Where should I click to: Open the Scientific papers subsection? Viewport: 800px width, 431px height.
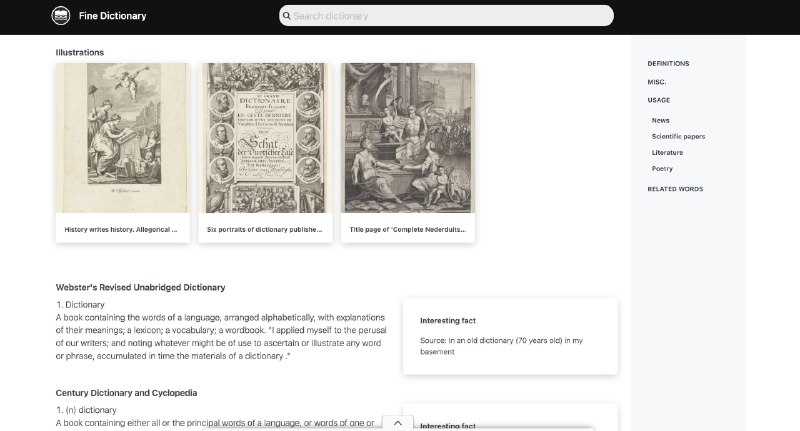click(678, 137)
